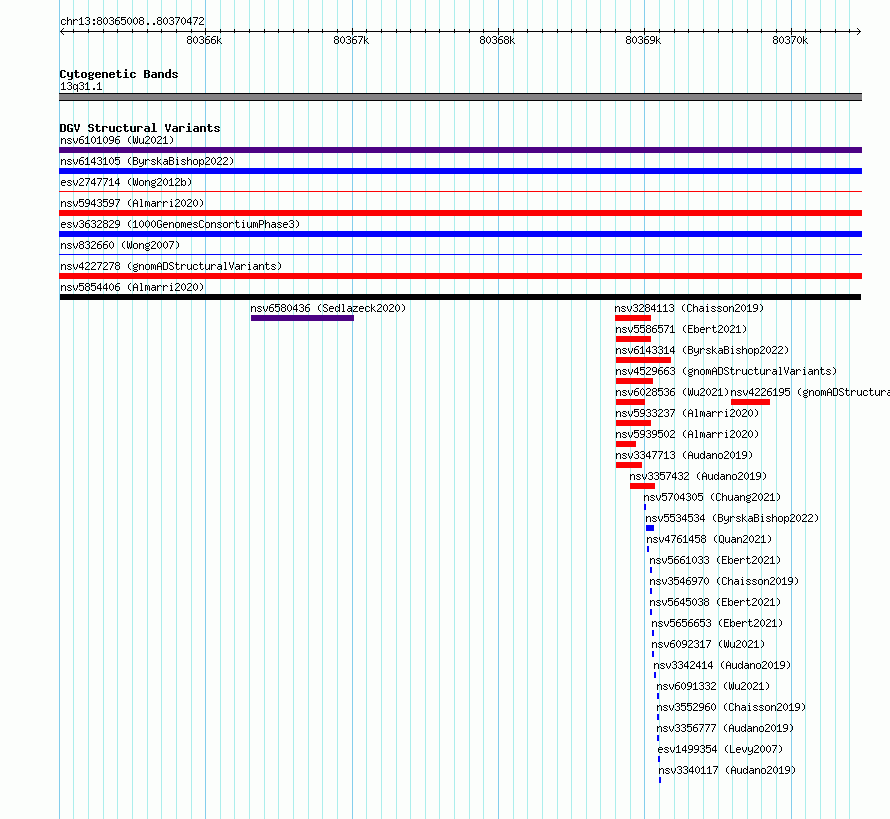Click nsv3357432 (Audano2019) label

tap(698, 476)
